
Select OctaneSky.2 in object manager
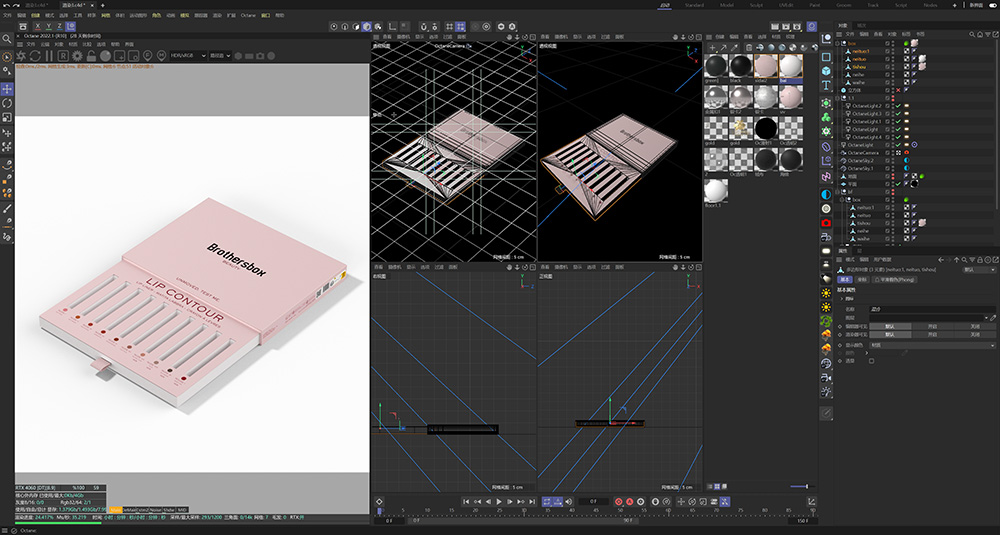click(x=863, y=161)
